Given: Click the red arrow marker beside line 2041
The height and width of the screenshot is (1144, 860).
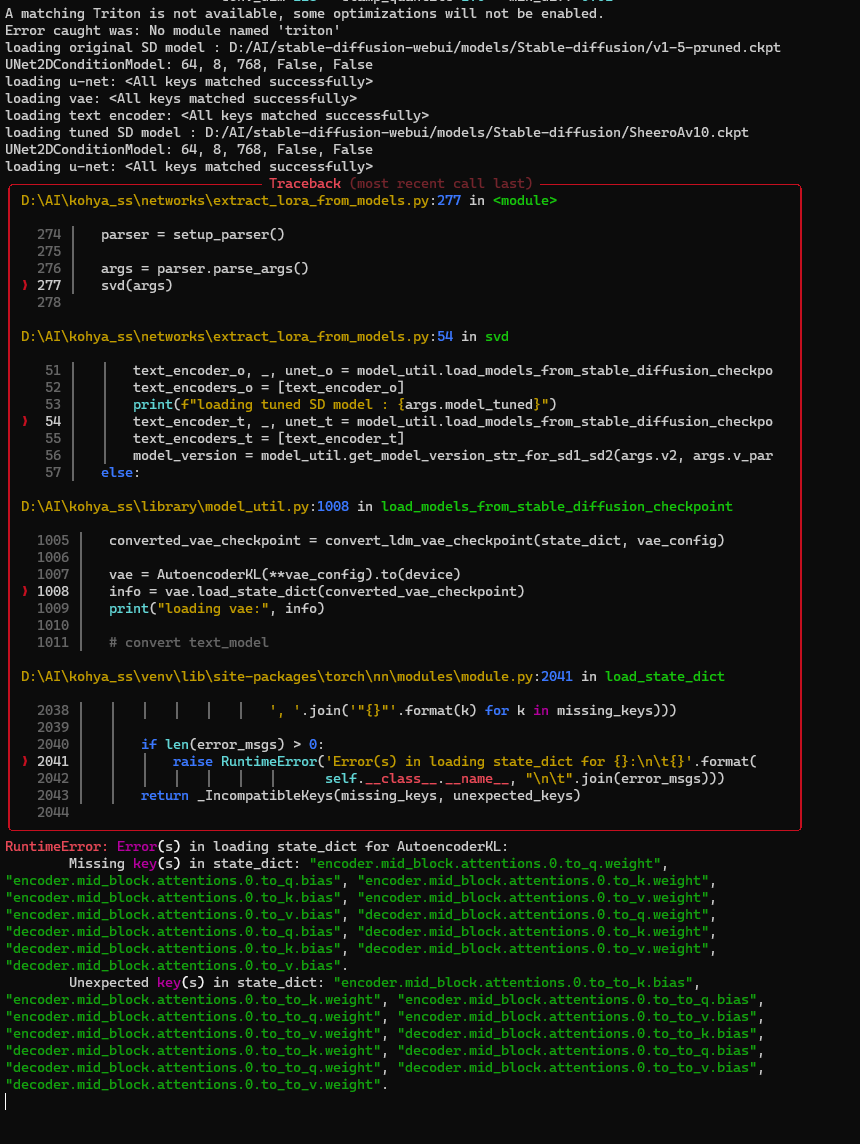Looking at the screenshot, I should click(x=26, y=761).
